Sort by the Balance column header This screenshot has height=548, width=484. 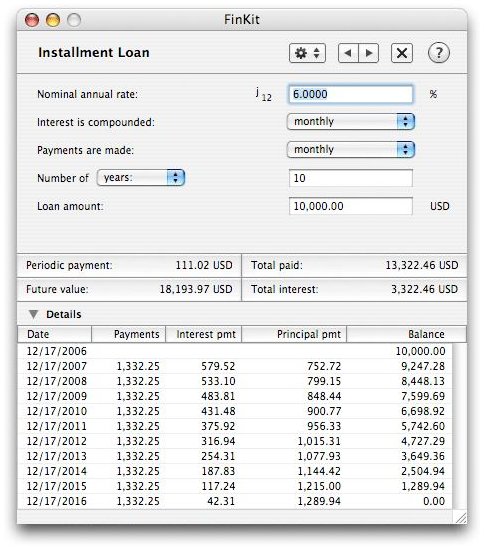(x=406, y=334)
